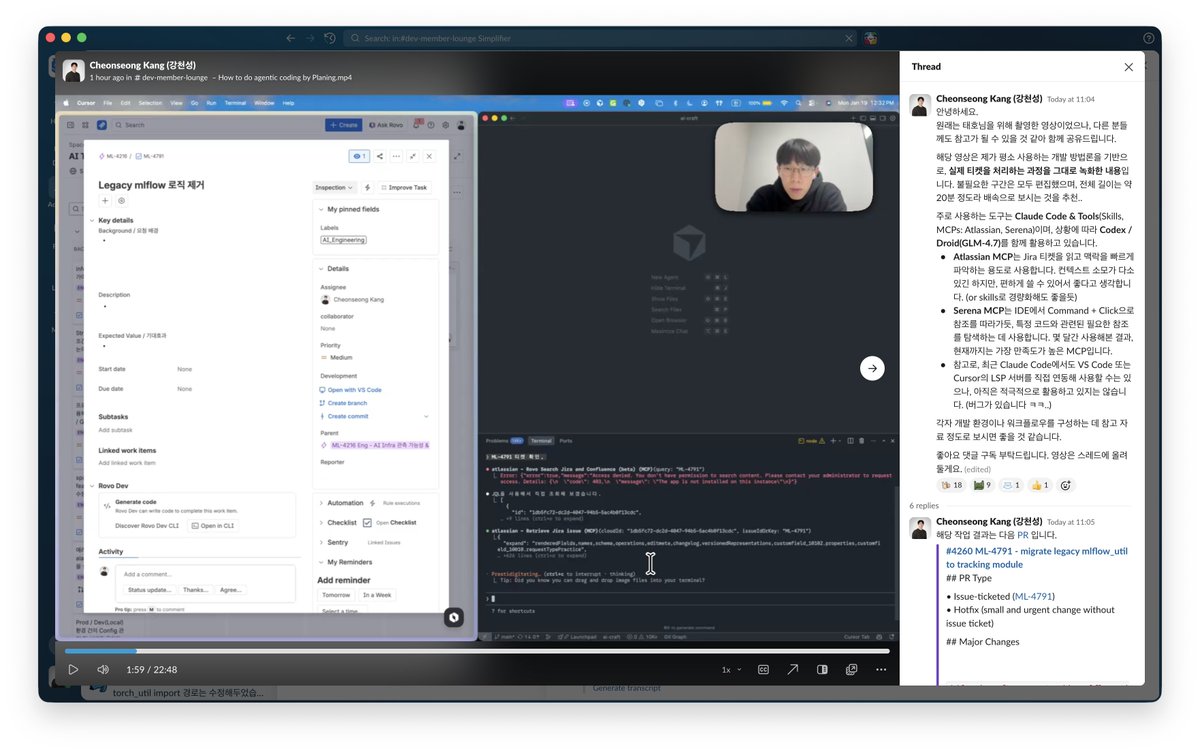The width and height of the screenshot is (1200, 753).
Task: Open the #4260 ML-4791 pull request title link
Action: tap(1036, 557)
